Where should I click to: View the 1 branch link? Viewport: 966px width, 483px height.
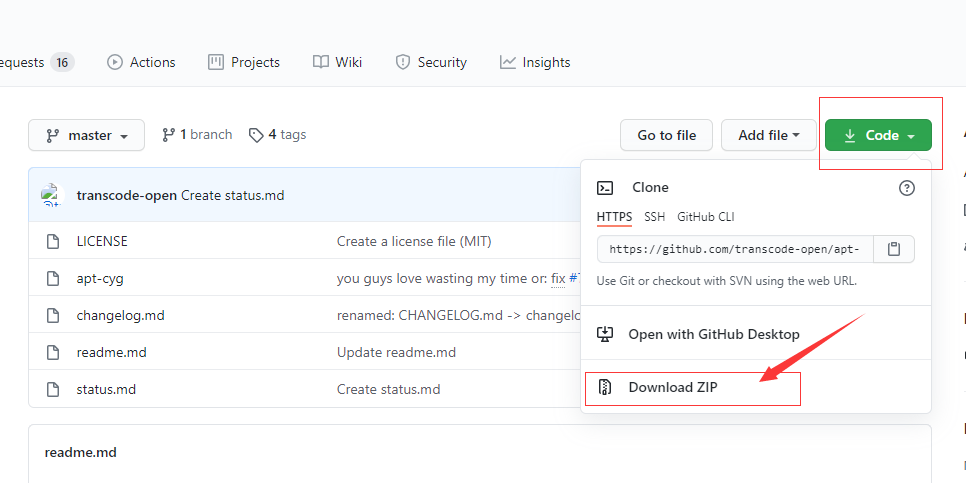click(x=197, y=134)
